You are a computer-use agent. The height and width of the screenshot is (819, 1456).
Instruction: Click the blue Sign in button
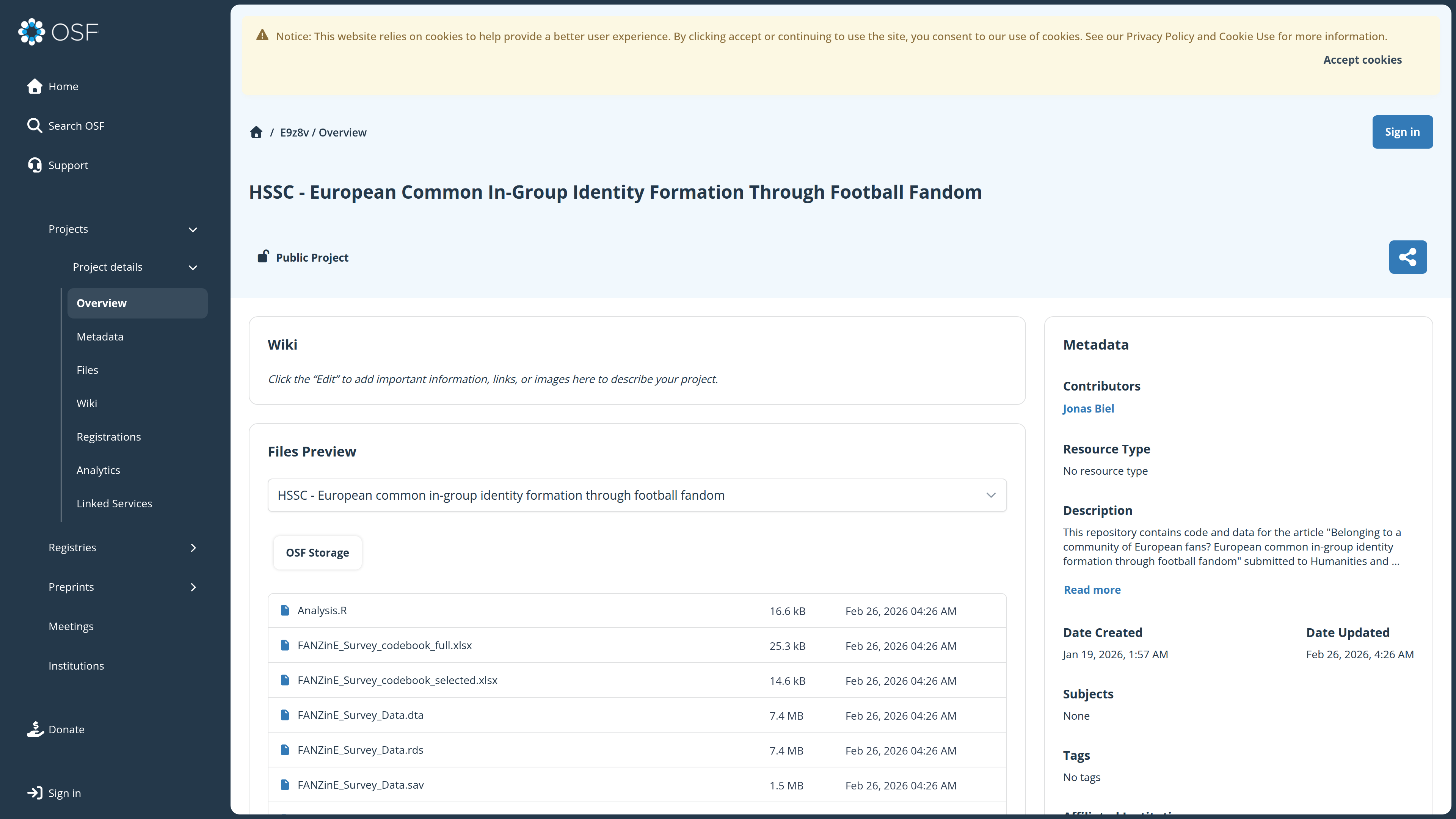point(1402,132)
